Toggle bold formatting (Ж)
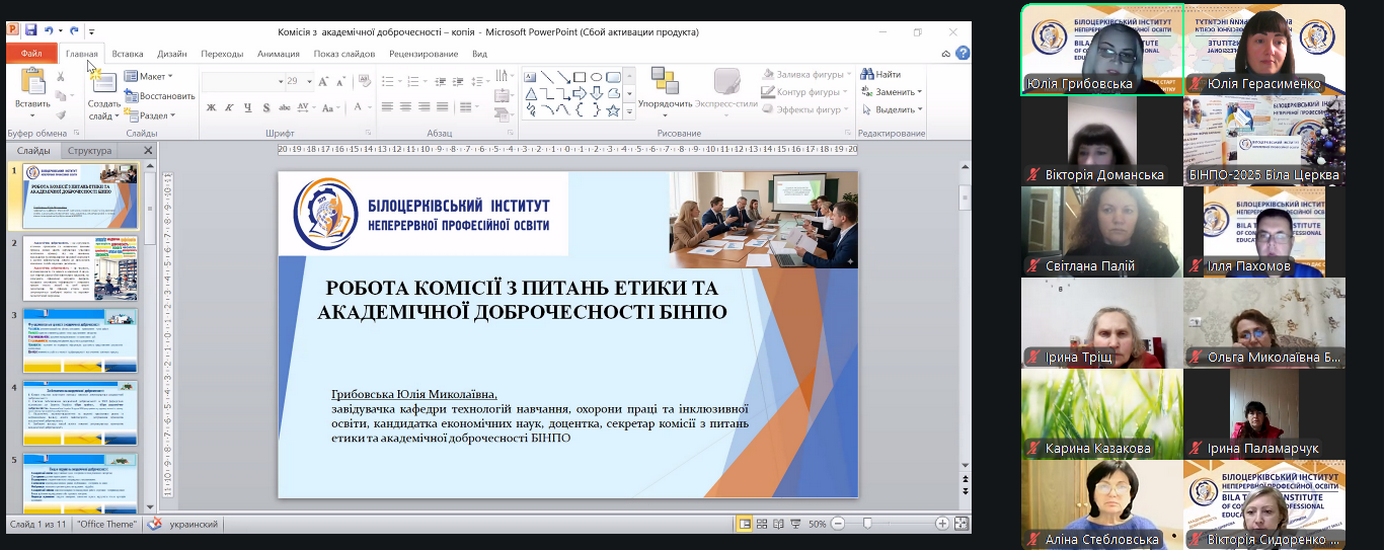1384x550 pixels. pyautogui.click(x=212, y=108)
